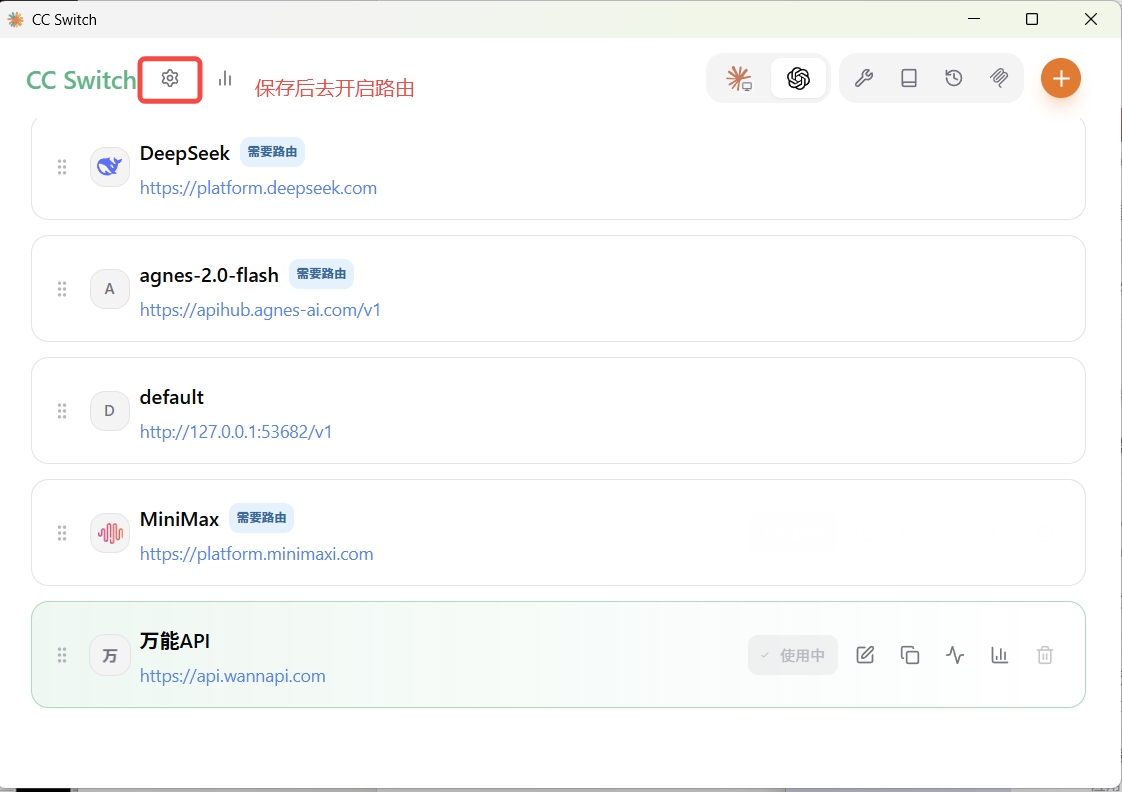Viewport: 1122px width, 792px height.
Task: Click the CC Switch title bar app icon
Action: (15, 19)
